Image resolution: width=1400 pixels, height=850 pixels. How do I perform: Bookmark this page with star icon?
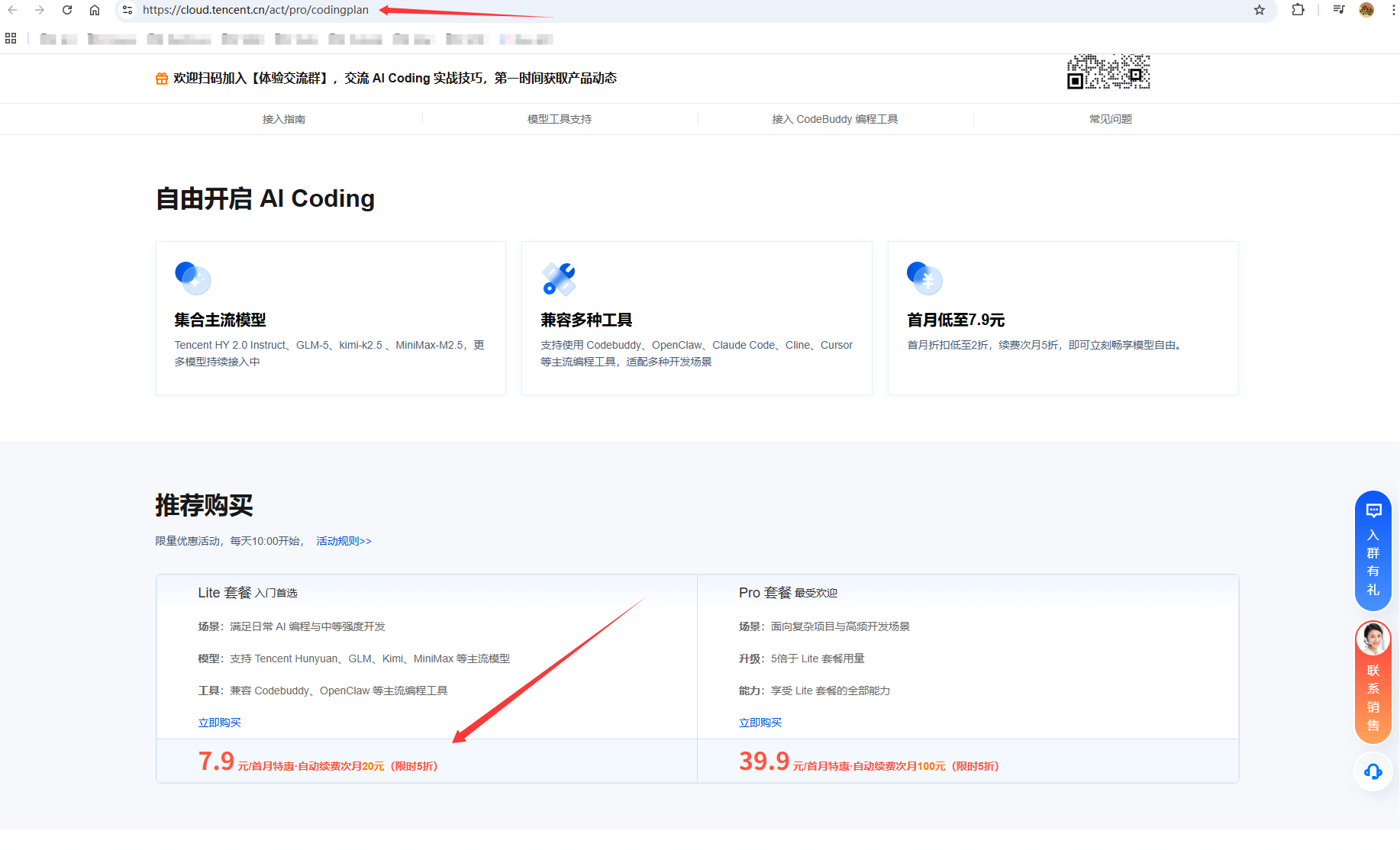pos(1260,10)
